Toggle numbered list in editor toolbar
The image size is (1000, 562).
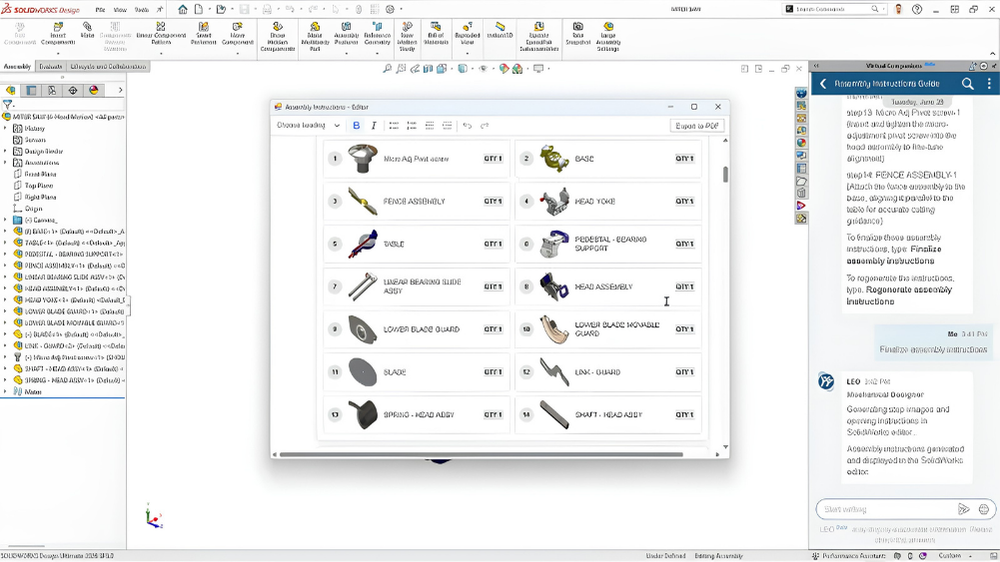pyautogui.click(x=412, y=126)
